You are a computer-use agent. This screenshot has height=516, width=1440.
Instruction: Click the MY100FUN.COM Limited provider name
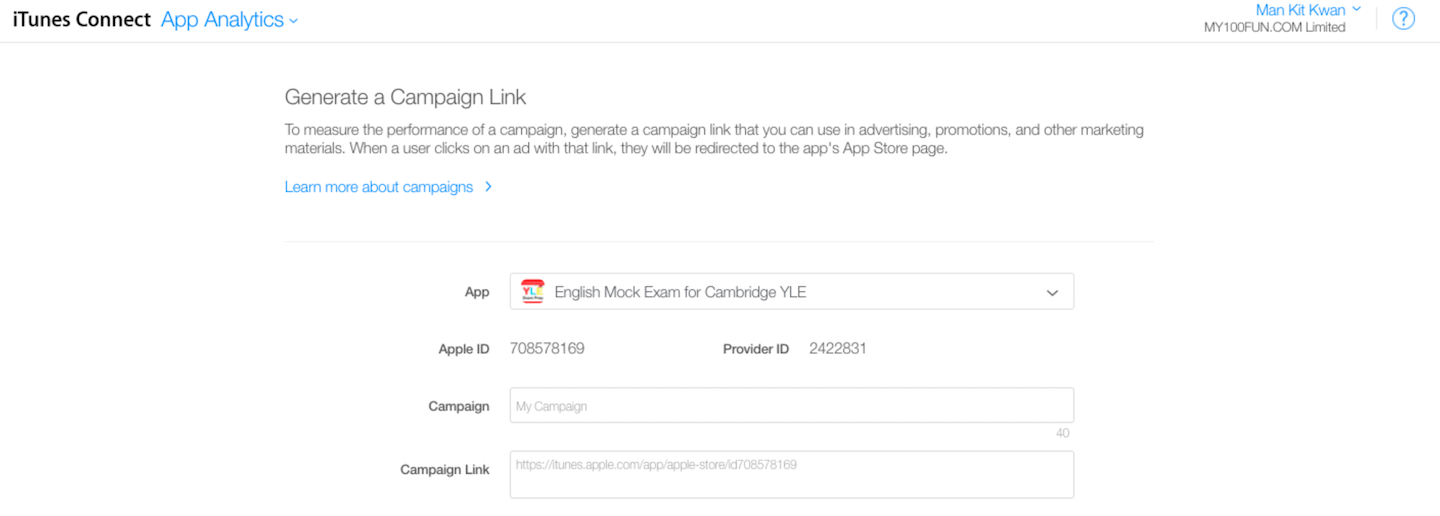[1274, 28]
